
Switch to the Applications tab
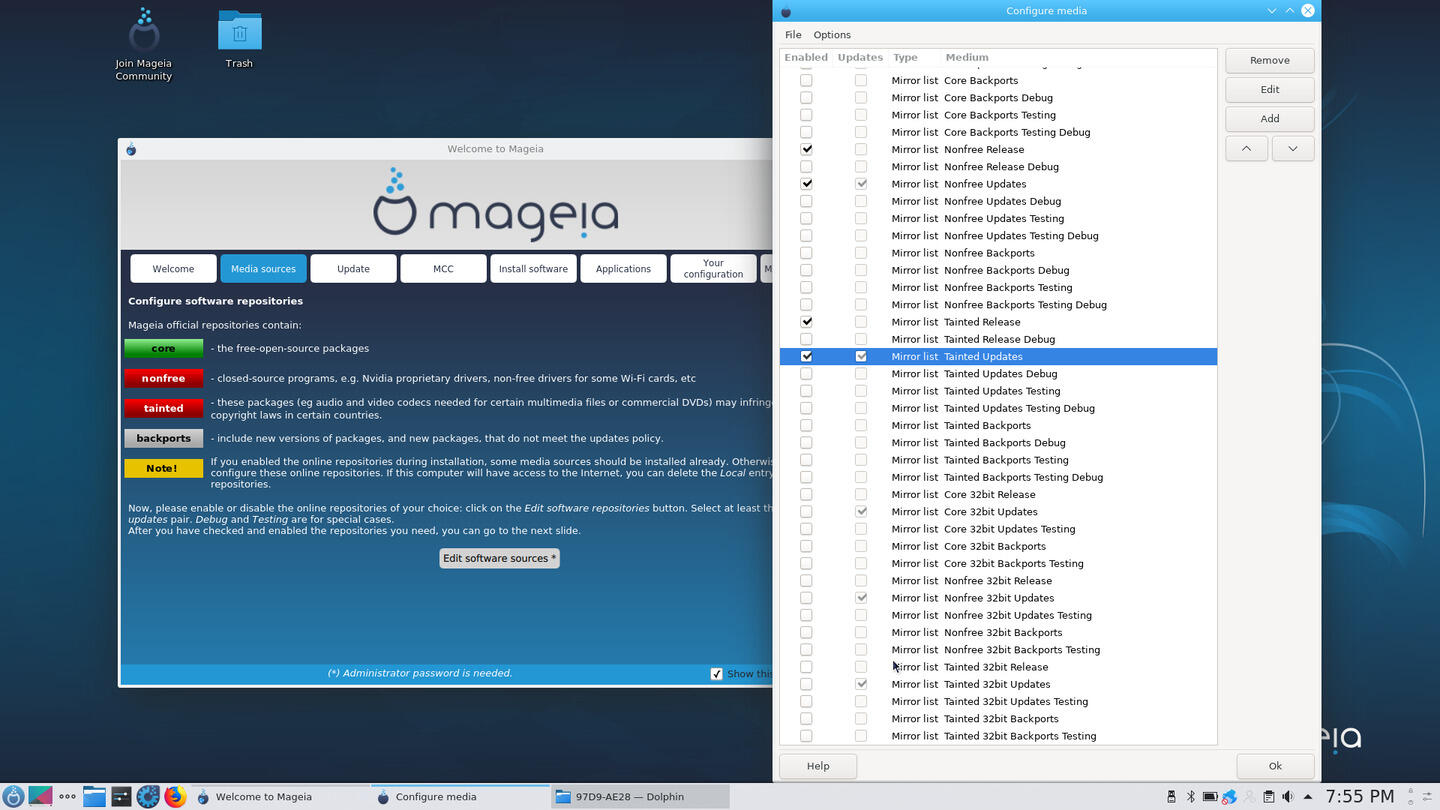pos(623,269)
